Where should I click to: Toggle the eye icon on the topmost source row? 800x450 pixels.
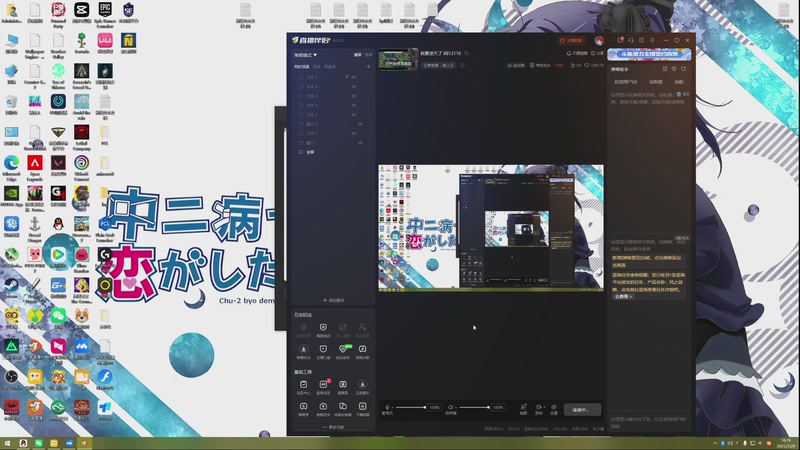pos(354,77)
